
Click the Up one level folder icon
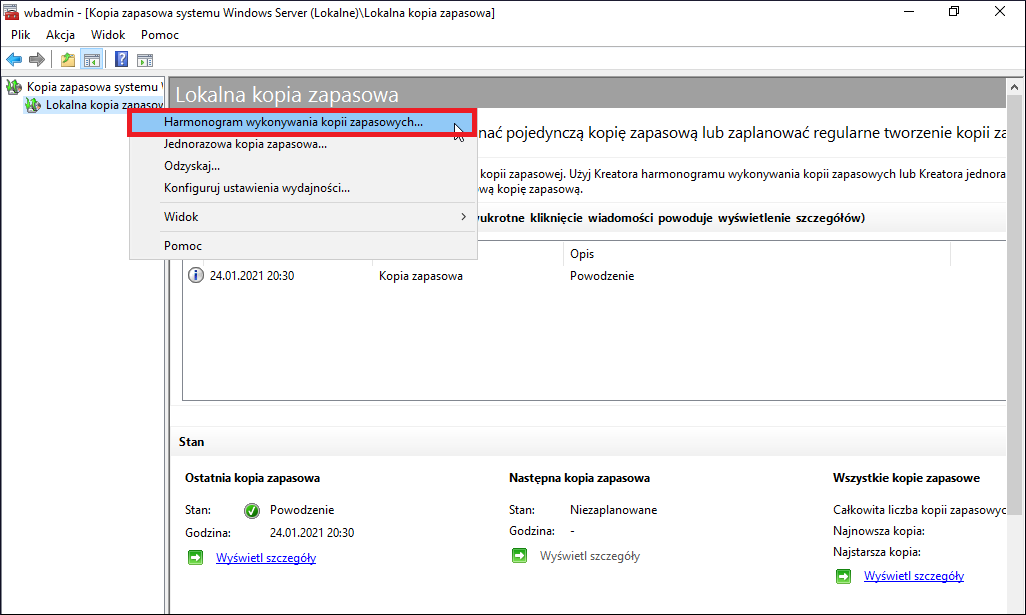(x=67, y=60)
